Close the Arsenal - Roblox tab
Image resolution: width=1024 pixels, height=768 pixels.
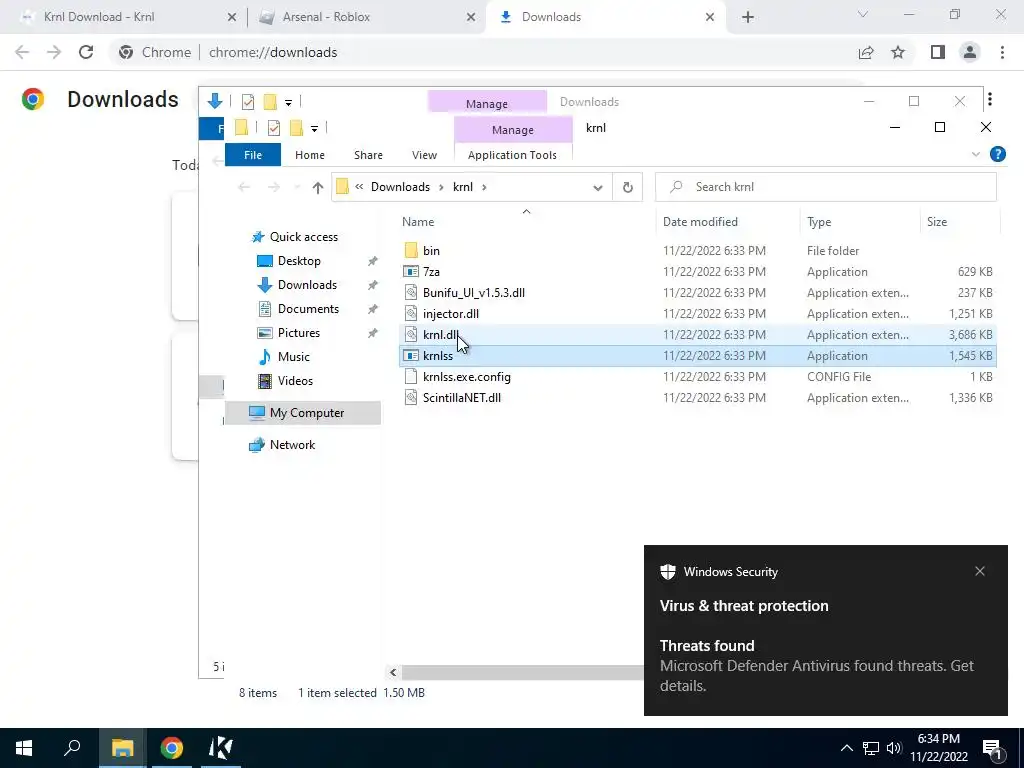pos(471,17)
